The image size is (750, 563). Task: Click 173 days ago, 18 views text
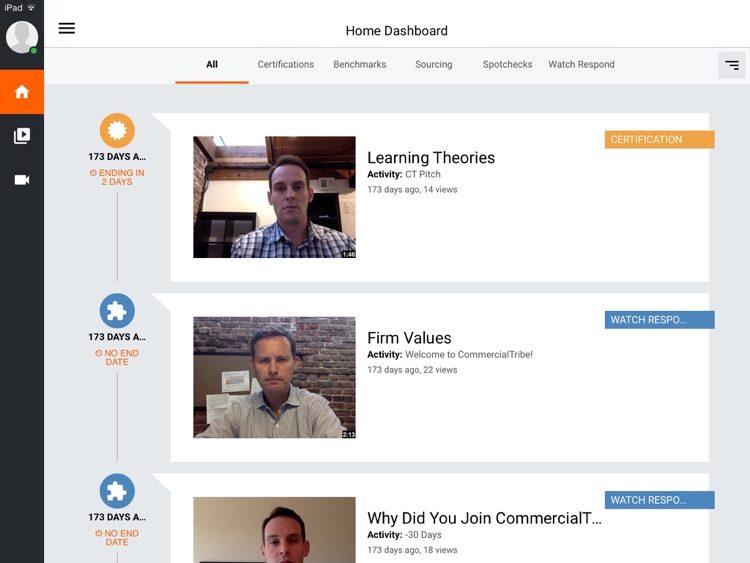coord(412,550)
